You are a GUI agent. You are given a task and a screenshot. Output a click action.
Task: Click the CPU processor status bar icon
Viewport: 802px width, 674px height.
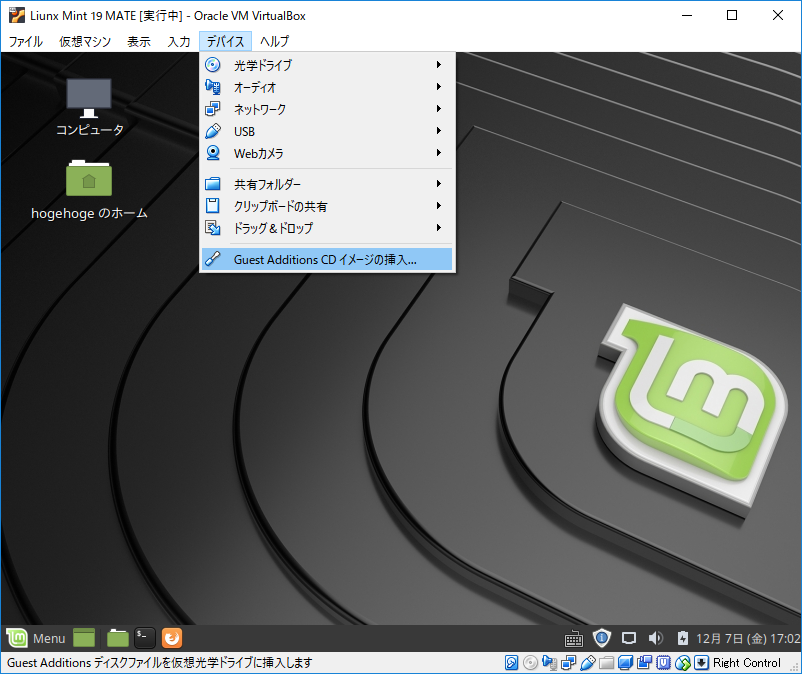(663, 663)
